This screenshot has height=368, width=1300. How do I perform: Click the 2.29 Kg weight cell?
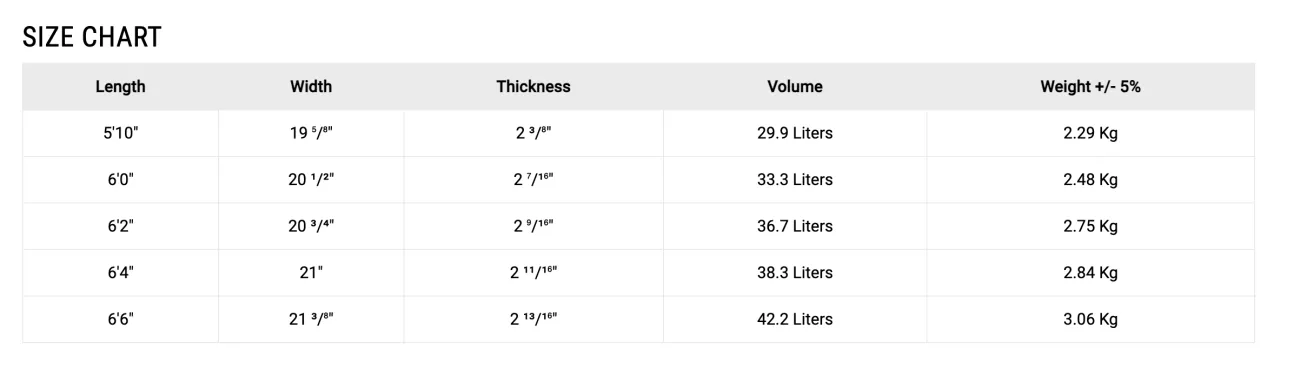click(x=1091, y=134)
